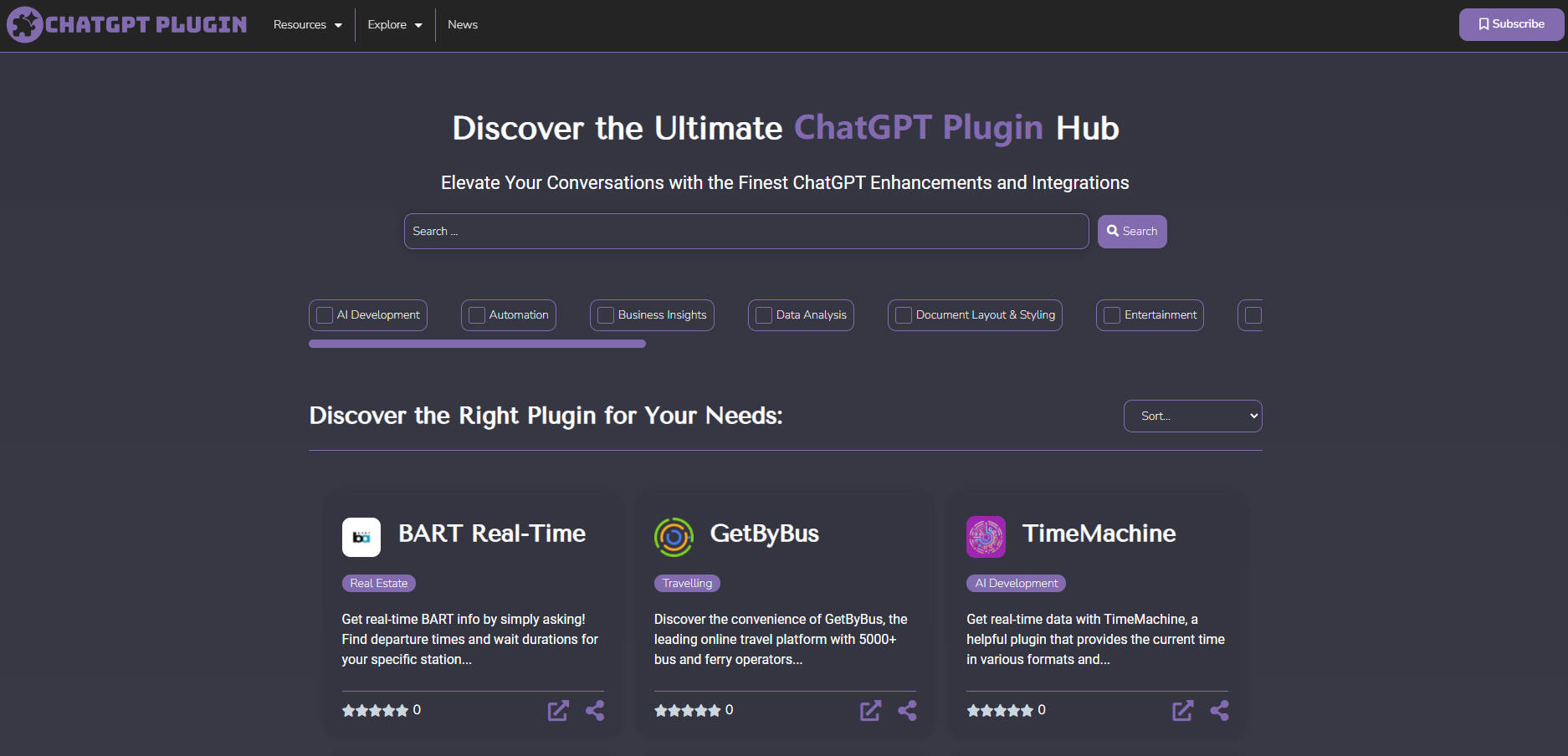Screen dimensions: 1568x756
Task: Open the GetByBus plugin title
Action: click(x=764, y=534)
